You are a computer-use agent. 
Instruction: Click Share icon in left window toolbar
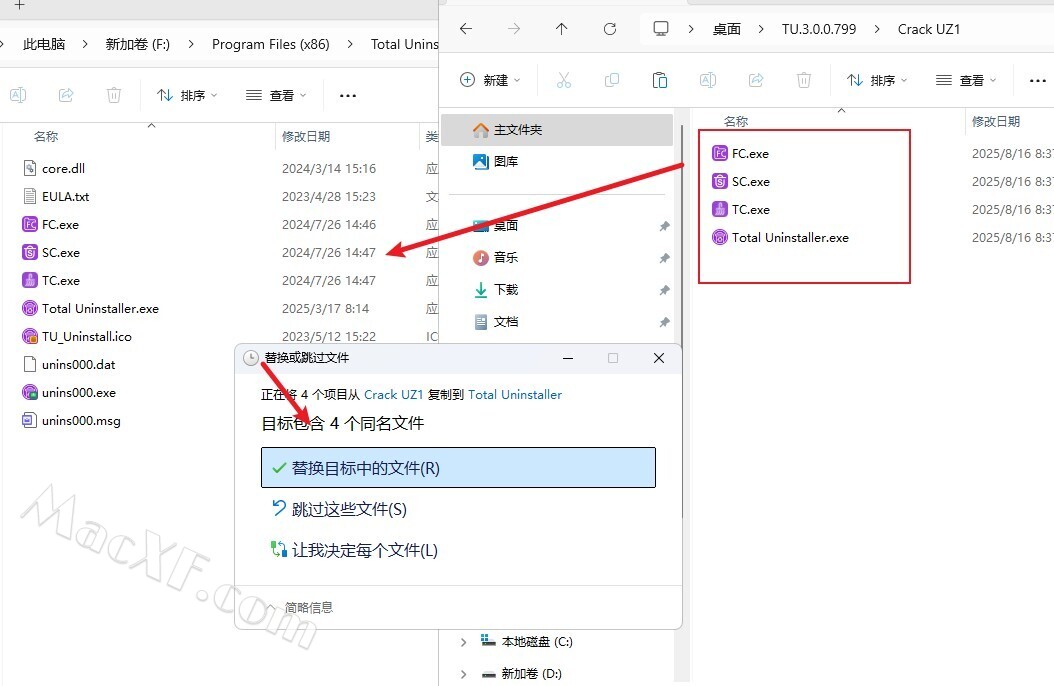66,95
